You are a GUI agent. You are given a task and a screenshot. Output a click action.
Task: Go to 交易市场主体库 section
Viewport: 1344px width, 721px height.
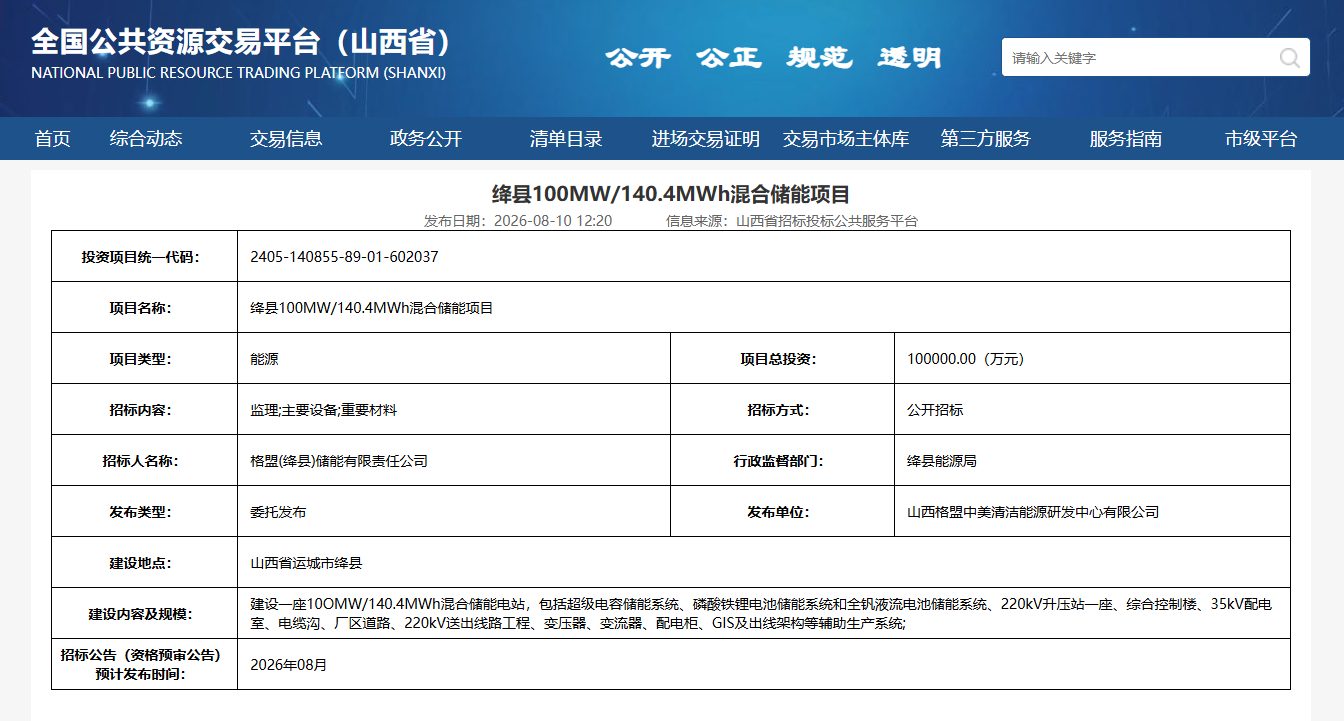(x=846, y=139)
